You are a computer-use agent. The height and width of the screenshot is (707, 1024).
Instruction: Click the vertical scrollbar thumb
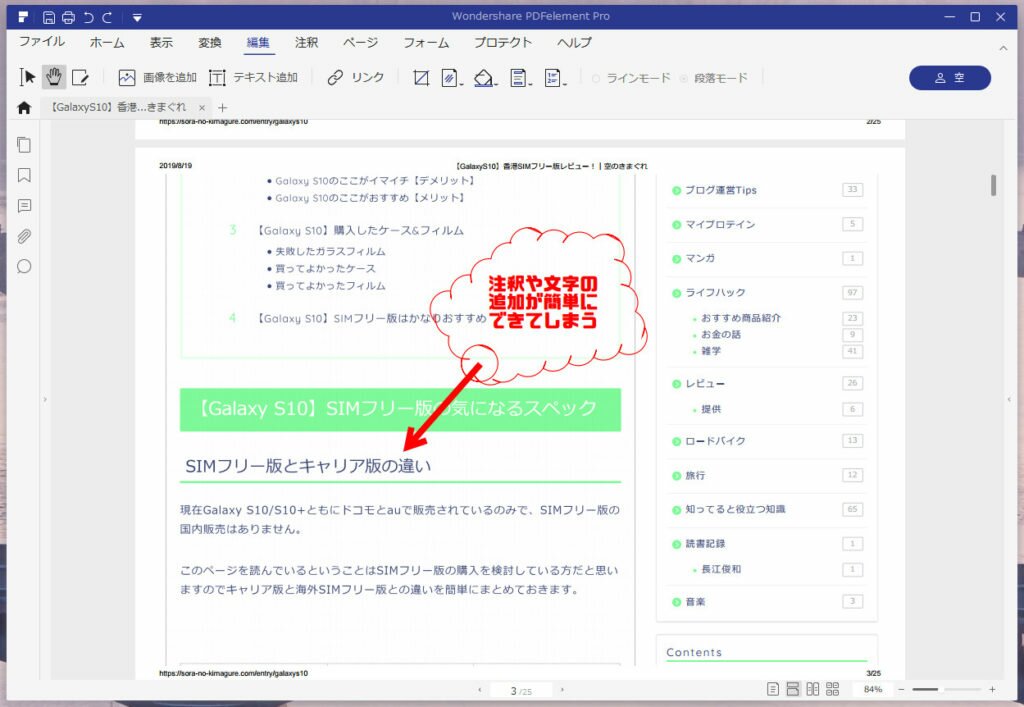(993, 185)
